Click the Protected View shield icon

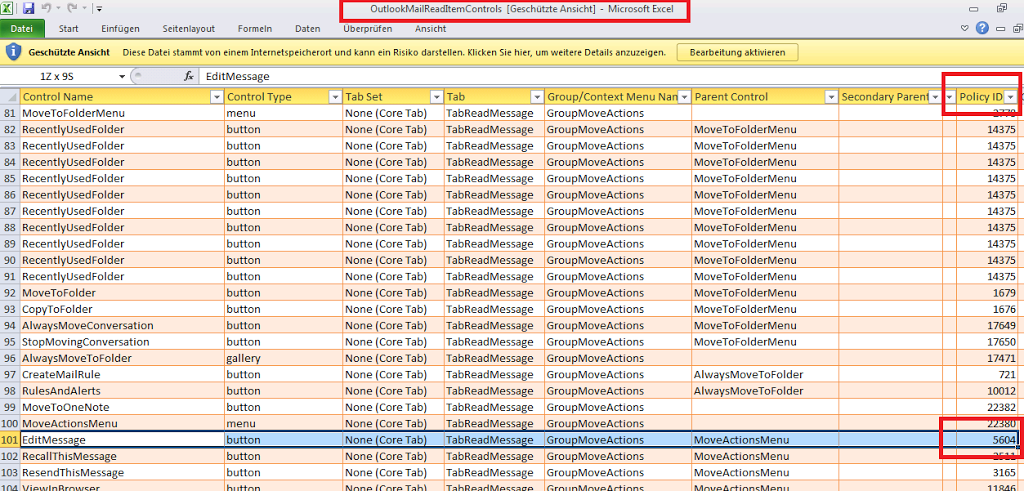tap(13, 51)
